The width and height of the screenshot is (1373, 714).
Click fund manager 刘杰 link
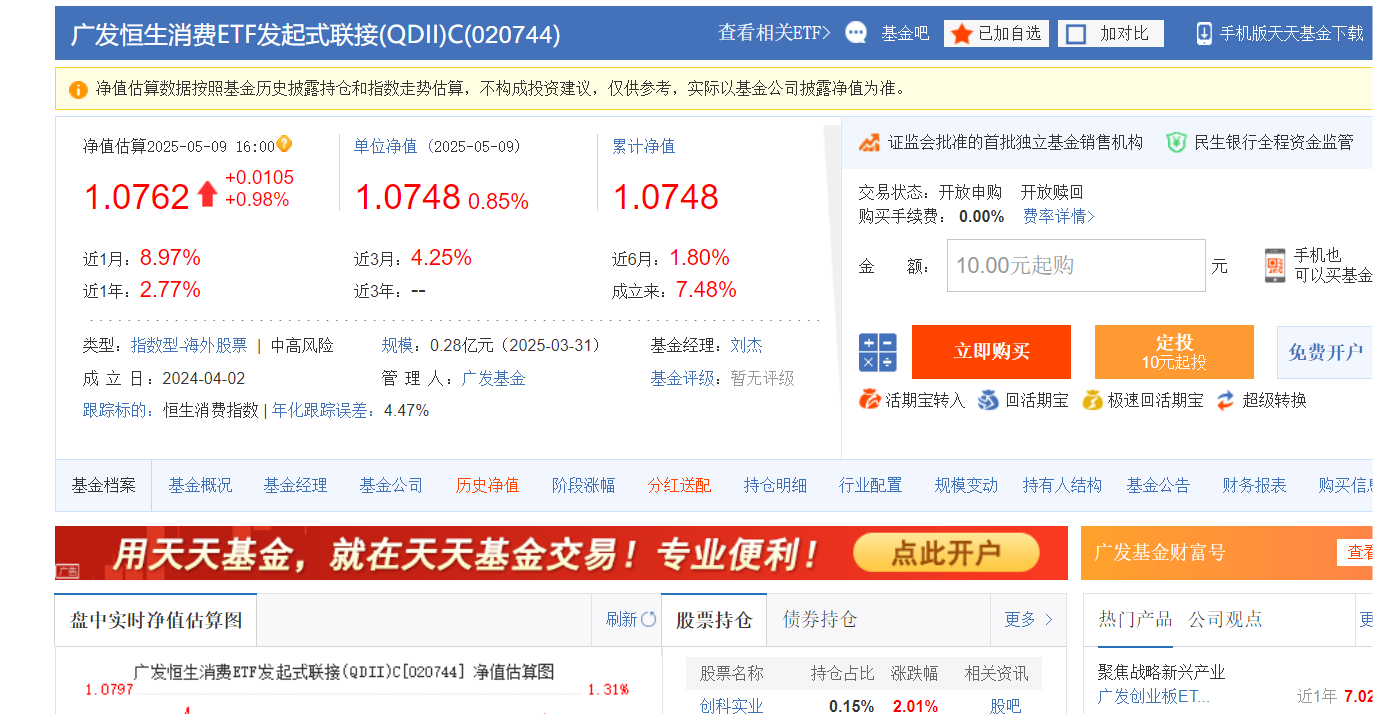click(747, 345)
